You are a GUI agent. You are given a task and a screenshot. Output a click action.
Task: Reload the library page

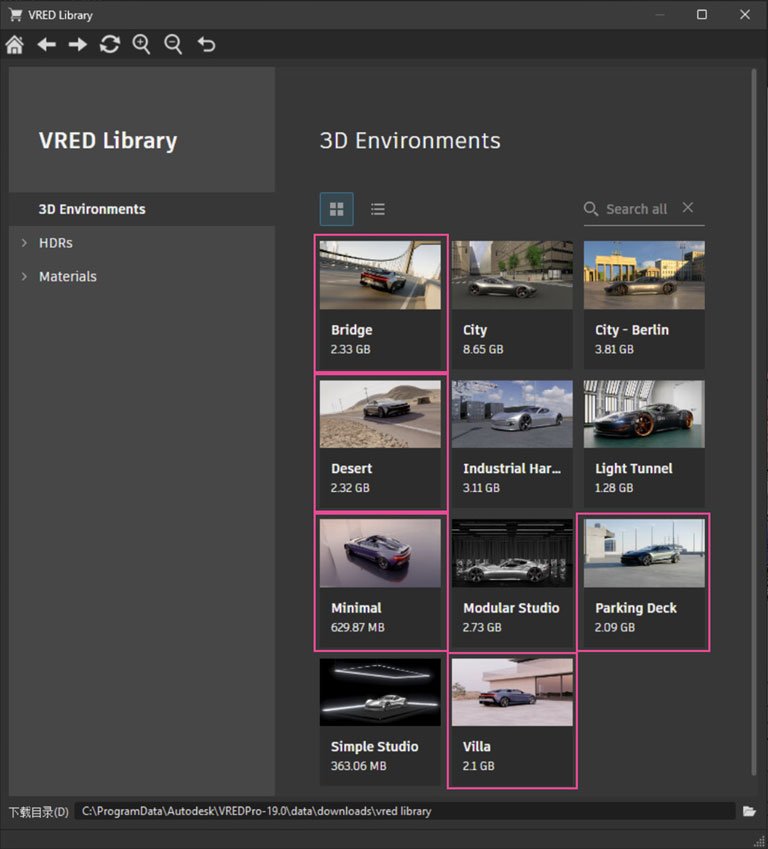click(x=110, y=44)
